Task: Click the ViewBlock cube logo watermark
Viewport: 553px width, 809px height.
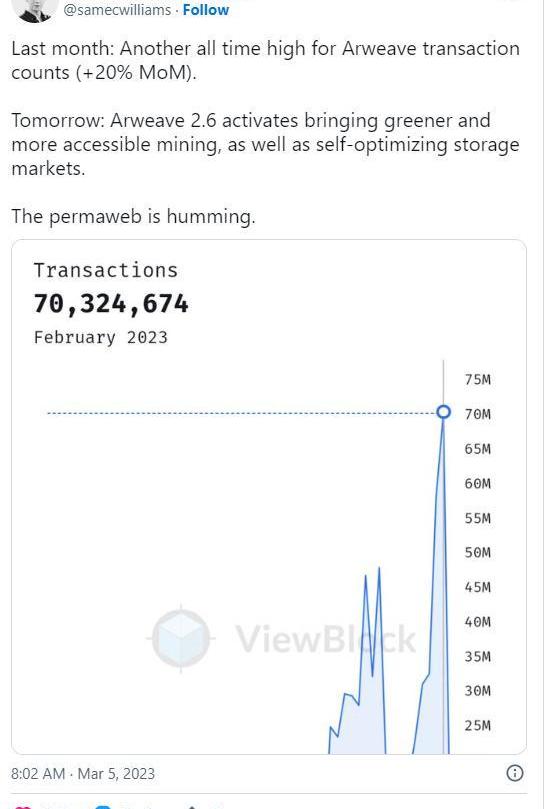Action: (x=181, y=638)
